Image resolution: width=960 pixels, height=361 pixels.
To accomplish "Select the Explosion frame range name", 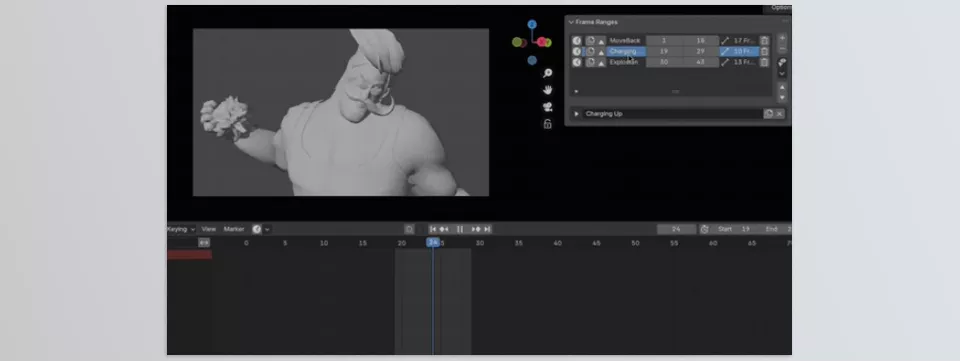I will tap(625, 62).
